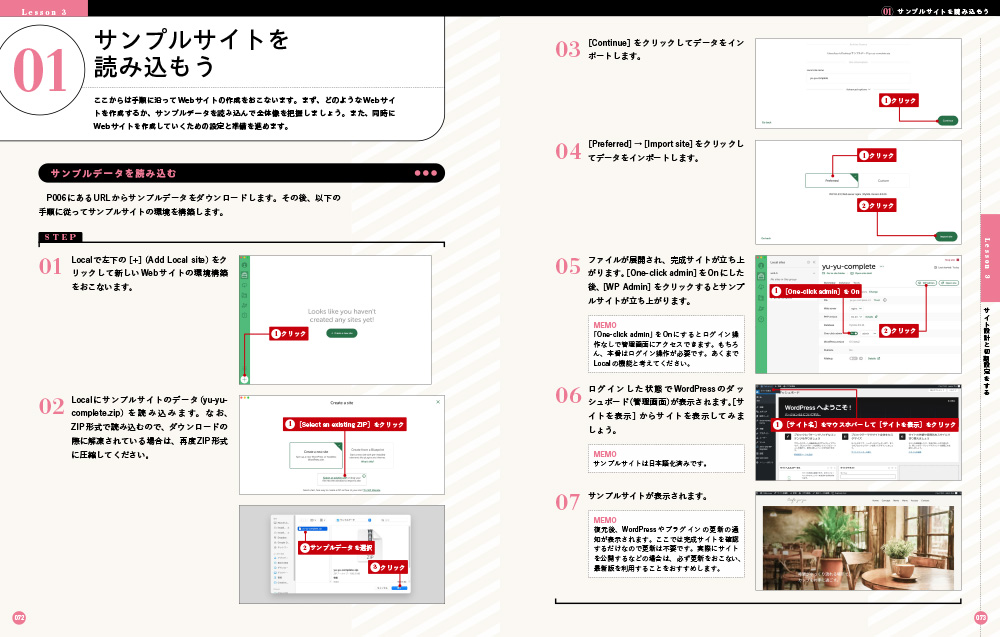
Task: Open the Web server dropdown
Action: [856, 309]
